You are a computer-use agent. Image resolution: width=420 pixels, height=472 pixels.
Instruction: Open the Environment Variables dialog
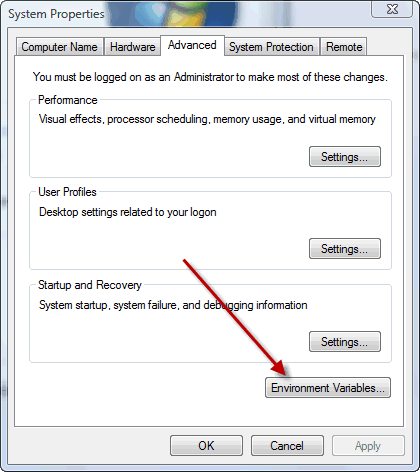tap(328, 388)
